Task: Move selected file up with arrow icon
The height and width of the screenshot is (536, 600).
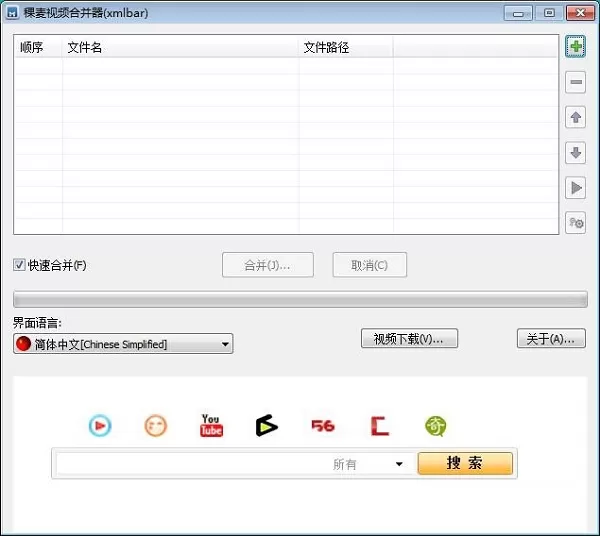Action: [576, 117]
